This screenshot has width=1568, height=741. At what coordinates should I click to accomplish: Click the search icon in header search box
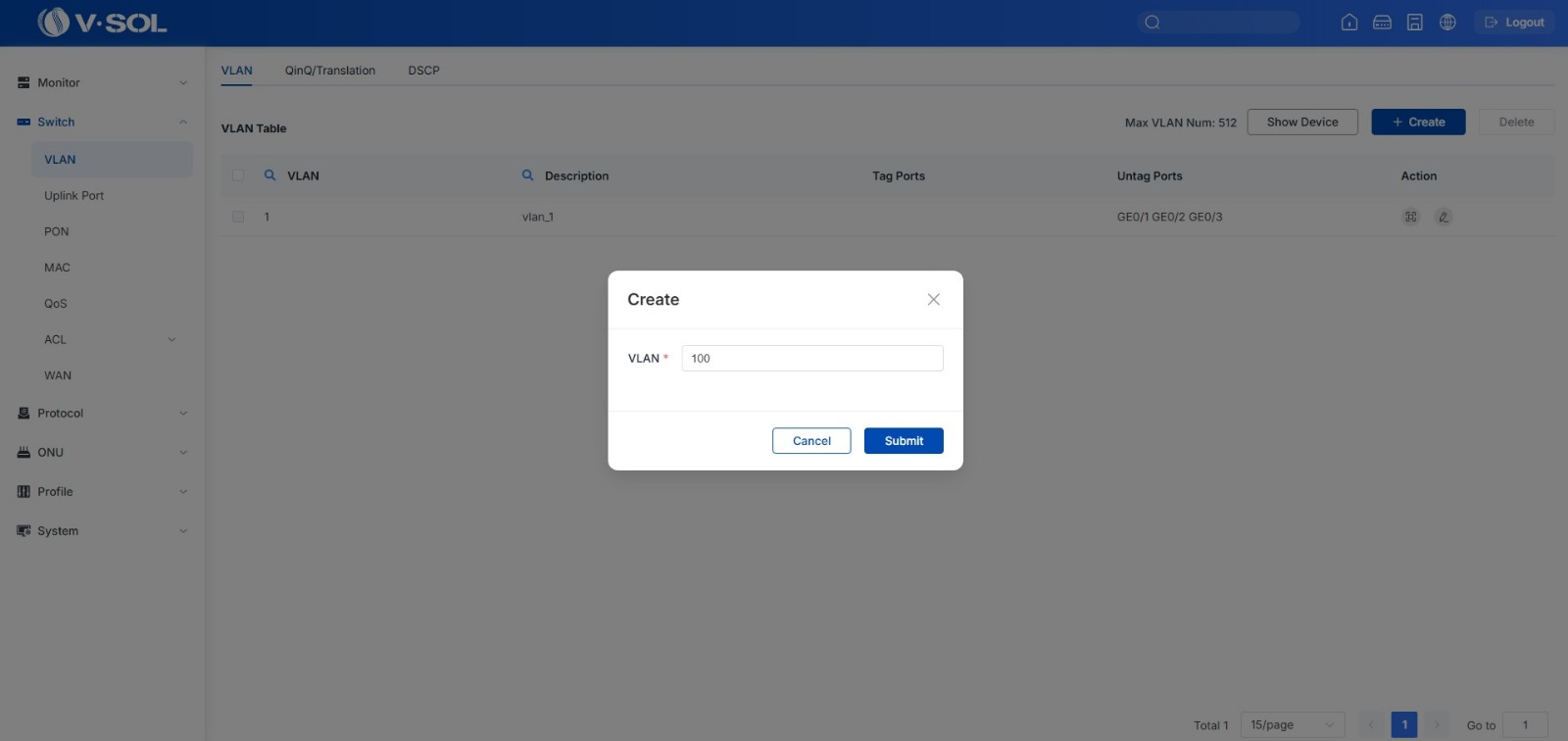click(x=1152, y=23)
